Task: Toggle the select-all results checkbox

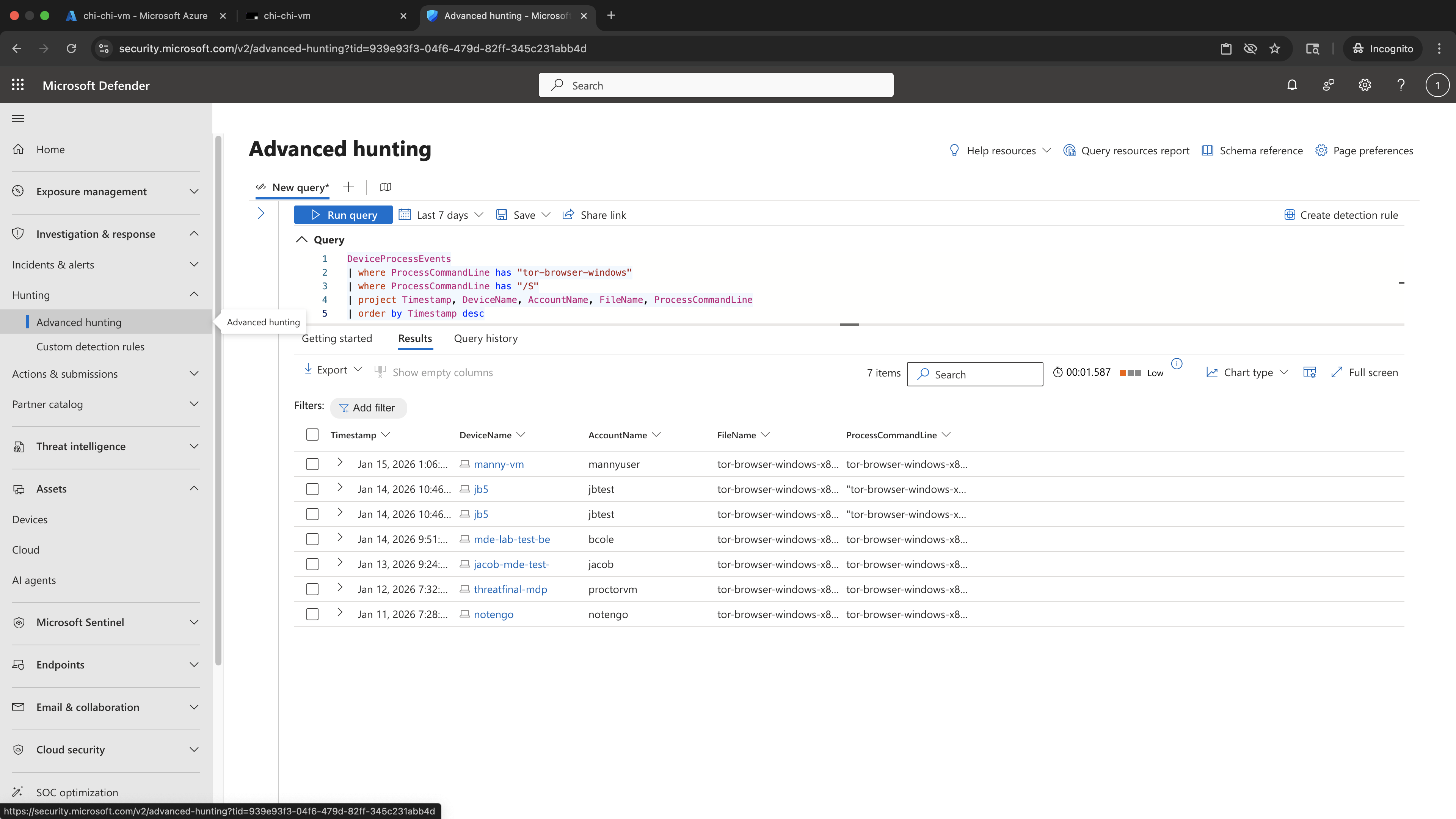Action: [312, 435]
